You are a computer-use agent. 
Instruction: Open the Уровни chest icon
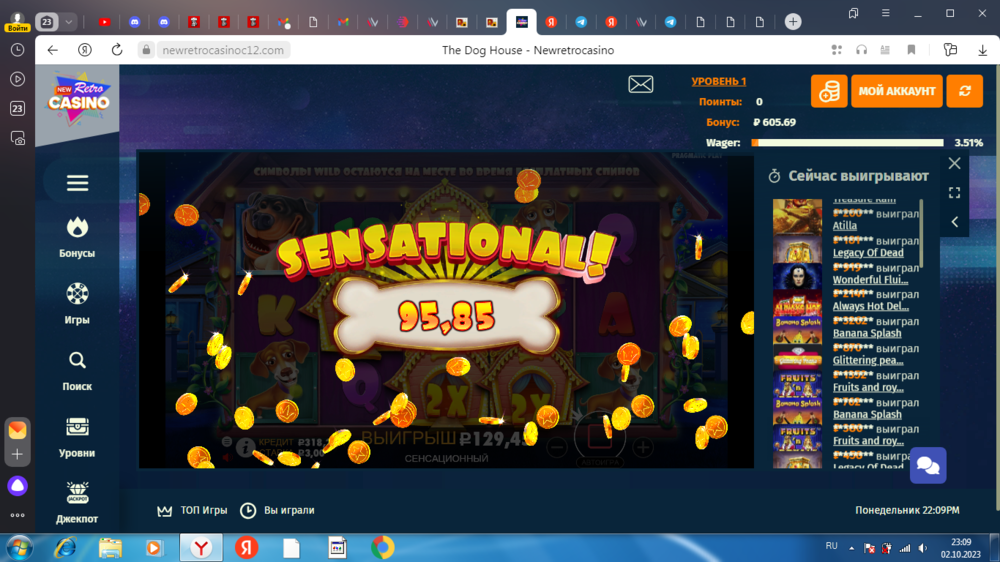tap(77, 427)
